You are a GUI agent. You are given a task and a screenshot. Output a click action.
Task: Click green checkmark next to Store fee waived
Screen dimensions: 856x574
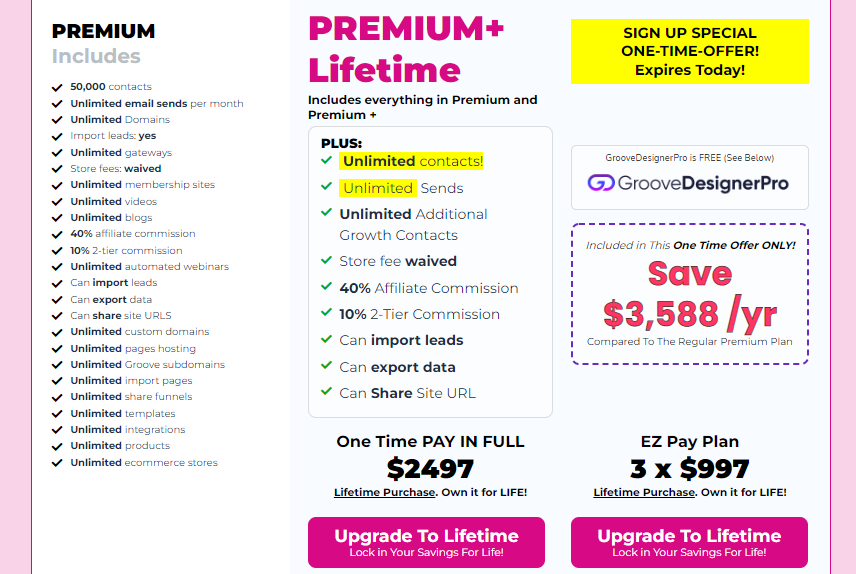click(326, 260)
